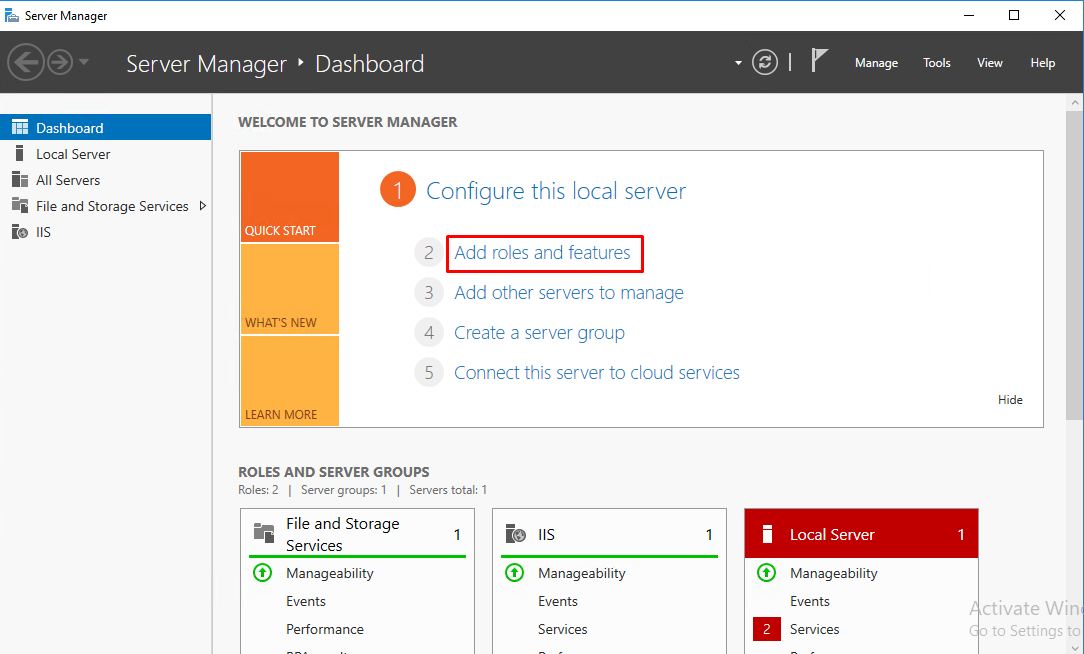Click the Forward navigation arrow
This screenshot has height=654, width=1084.
60,63
